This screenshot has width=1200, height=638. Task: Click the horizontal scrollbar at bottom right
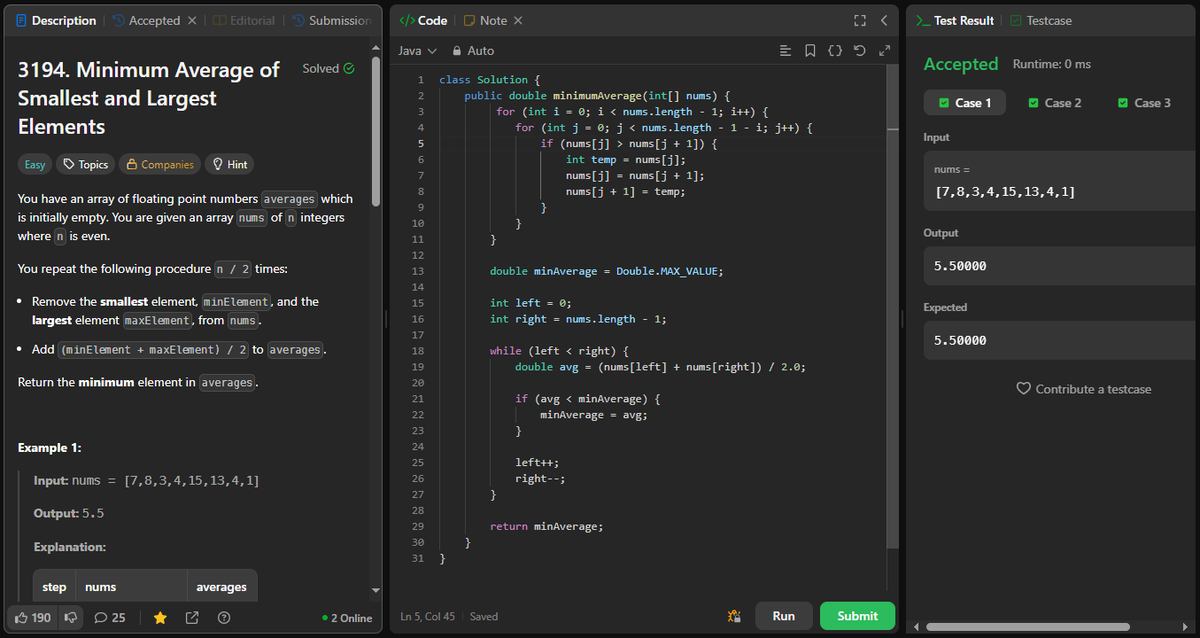[1030, 628]
